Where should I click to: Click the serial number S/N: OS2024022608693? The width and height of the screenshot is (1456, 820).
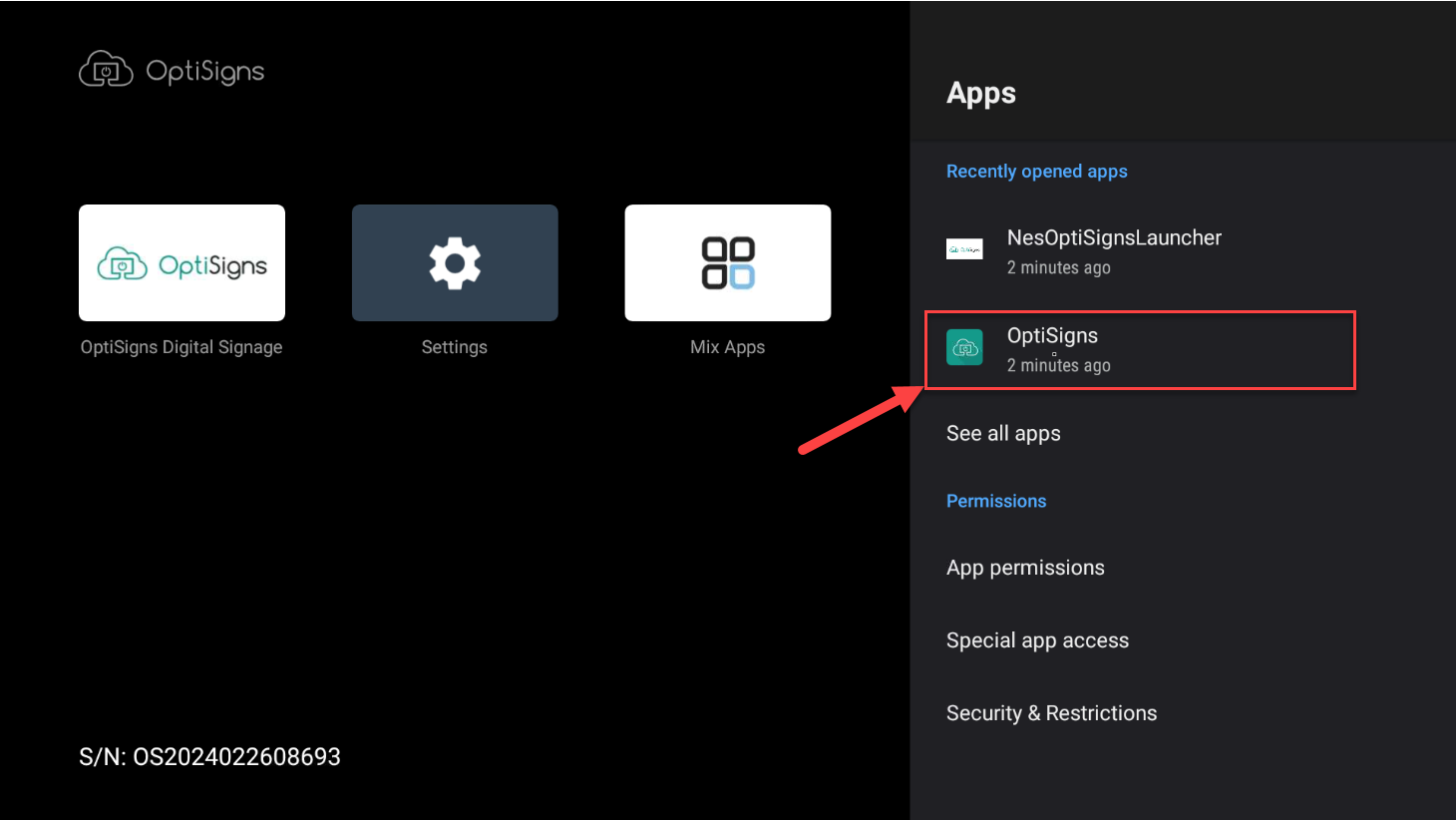[x=209, y=757]
